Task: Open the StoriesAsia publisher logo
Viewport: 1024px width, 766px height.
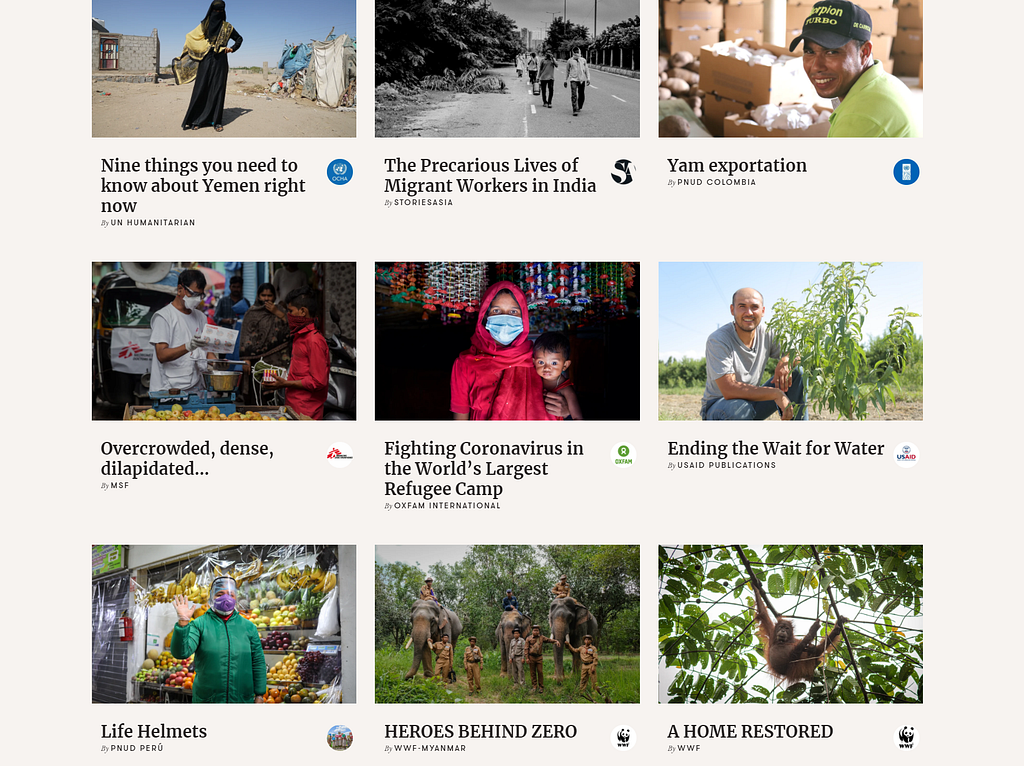Action: click(x=623, y=172)
